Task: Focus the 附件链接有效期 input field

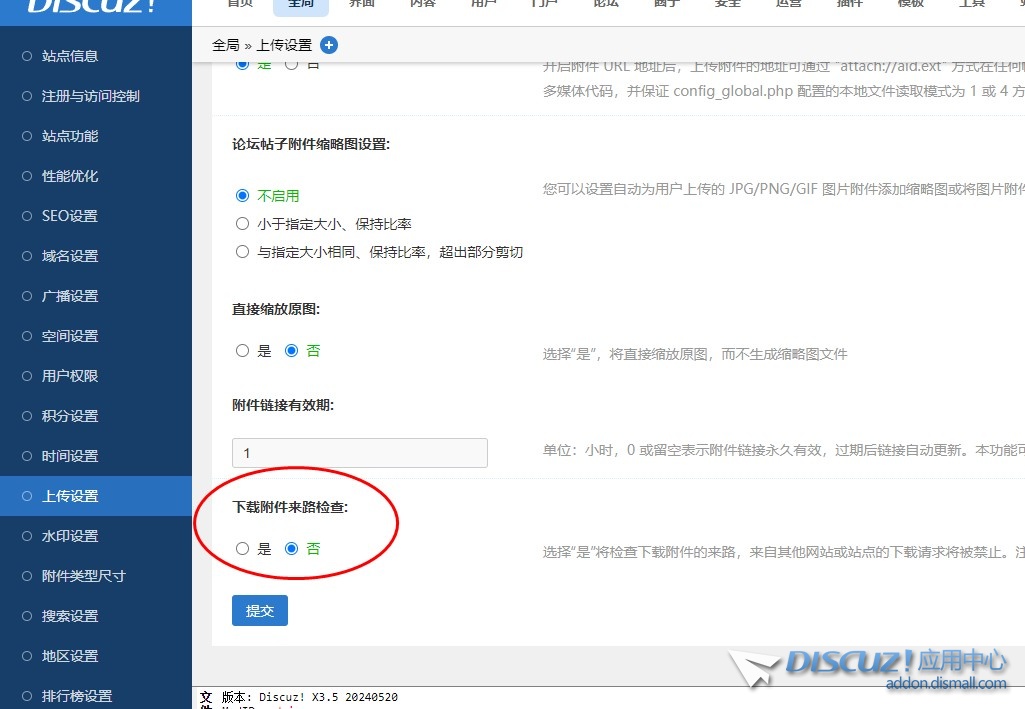Action: [x=360, y=453]
